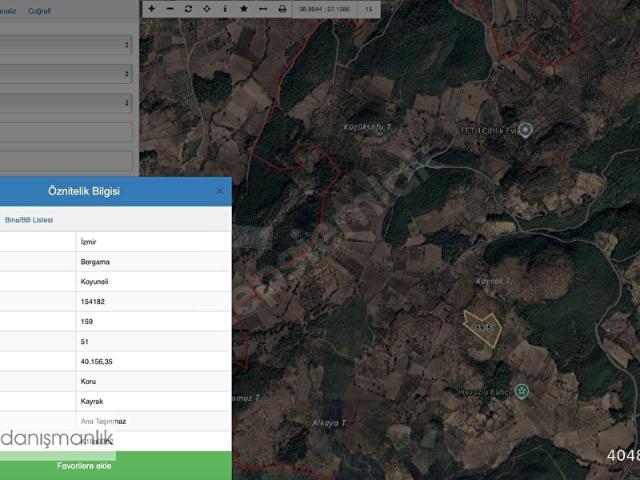Click the Hayızlı Bahçe map marker
Viewport: 640px width, 480px height.
pos(522,391)
